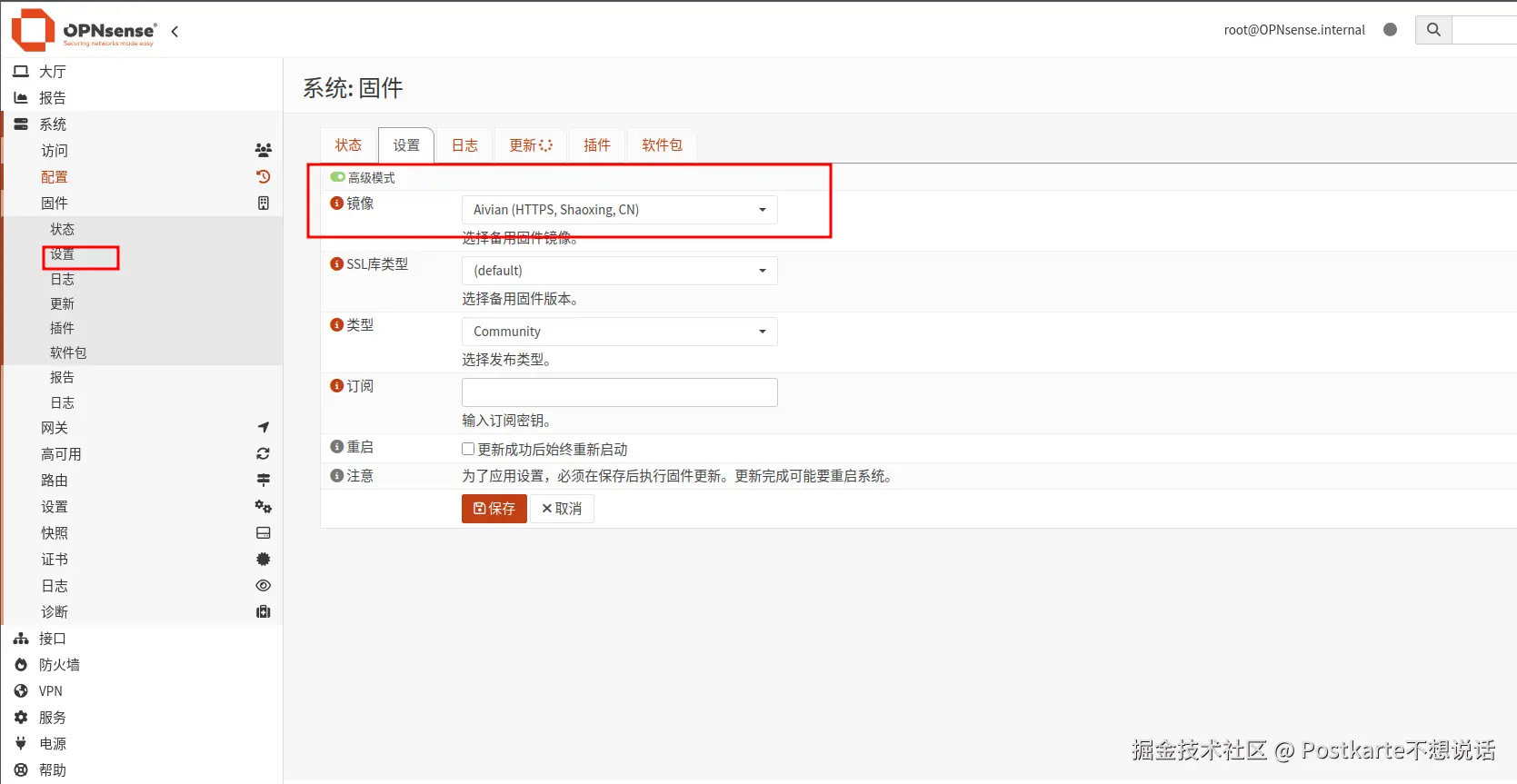The image size is (1517, 784).
Task: Expand the VPN menu section
Action: pyautogui.click(x=142, y=691)
